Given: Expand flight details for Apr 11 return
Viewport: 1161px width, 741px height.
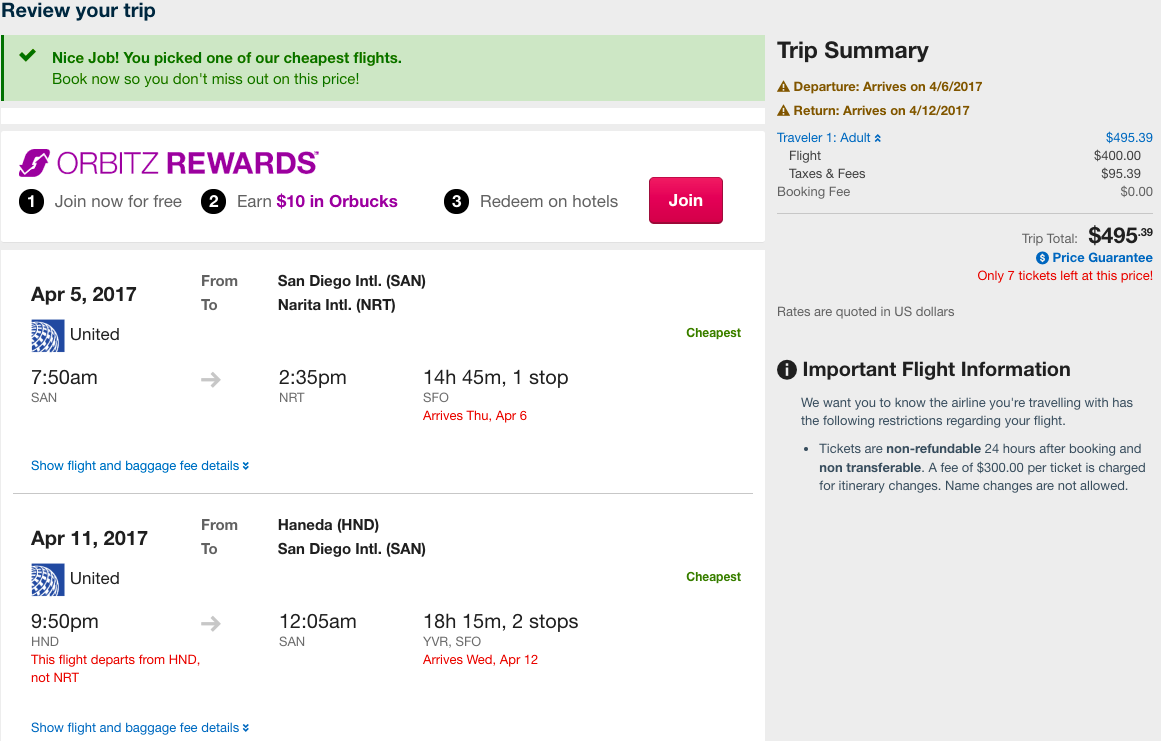Looking at the screenshot, I should tap(140, 728).
